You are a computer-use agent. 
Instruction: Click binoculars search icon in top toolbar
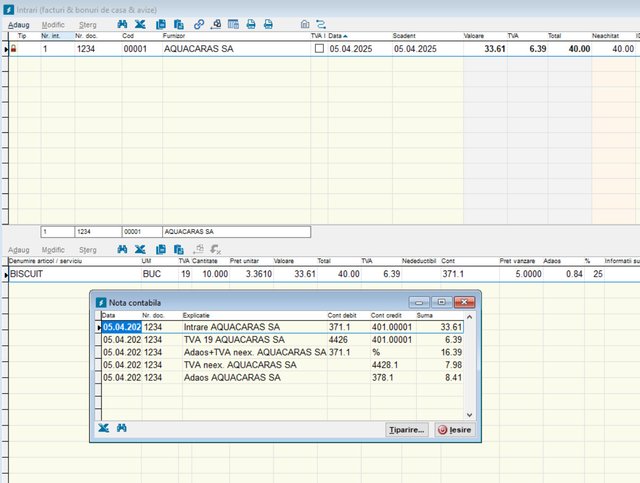click(122, 24)
